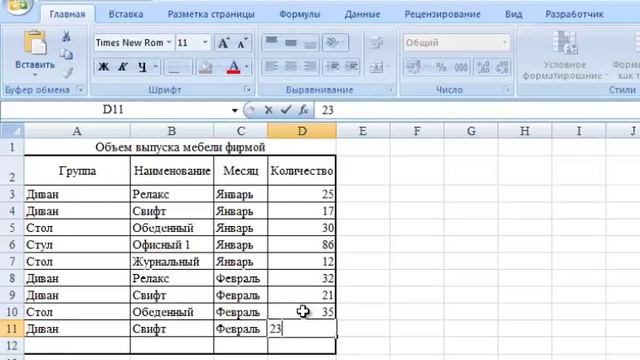Apply thousands separator (000) format
640x360 pixels.
(461, 67)
